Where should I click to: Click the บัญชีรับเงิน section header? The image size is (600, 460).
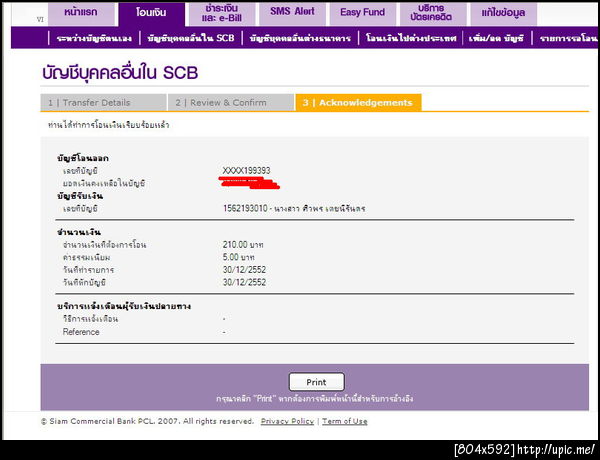80,196
